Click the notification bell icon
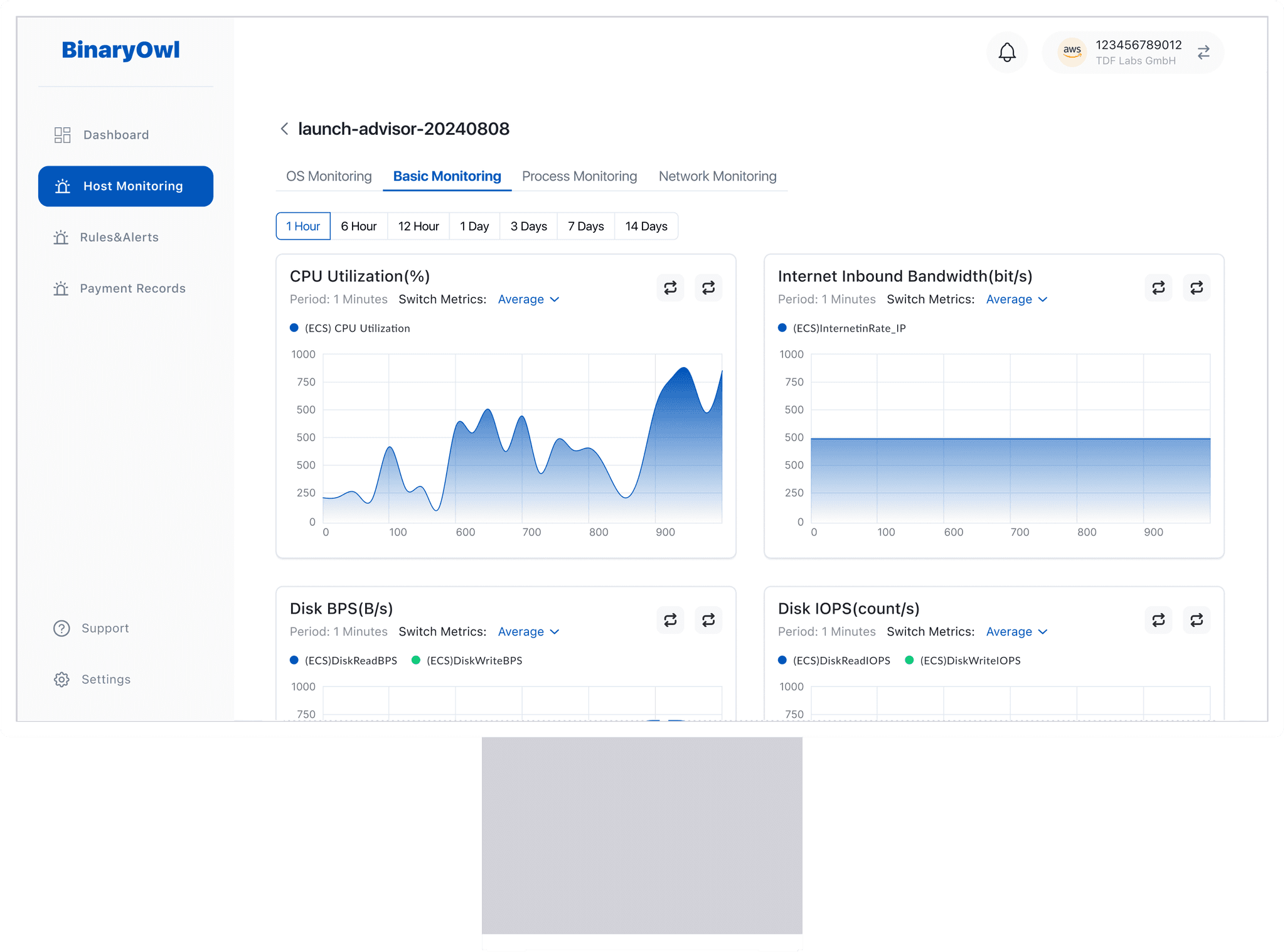The image size is (1285, 952). (x=1007, y=52)
